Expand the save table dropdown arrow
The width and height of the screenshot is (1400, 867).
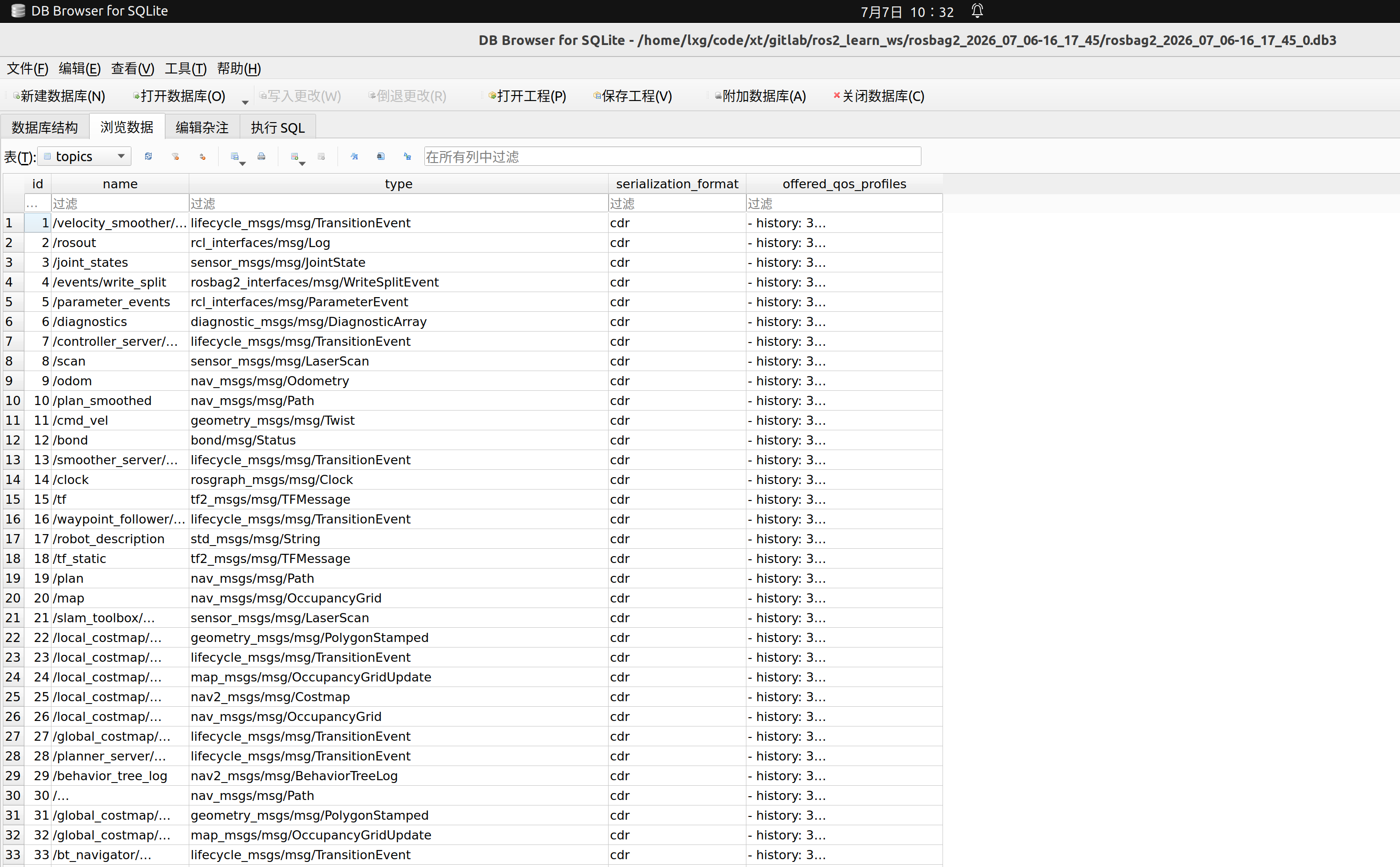[243, 163]
